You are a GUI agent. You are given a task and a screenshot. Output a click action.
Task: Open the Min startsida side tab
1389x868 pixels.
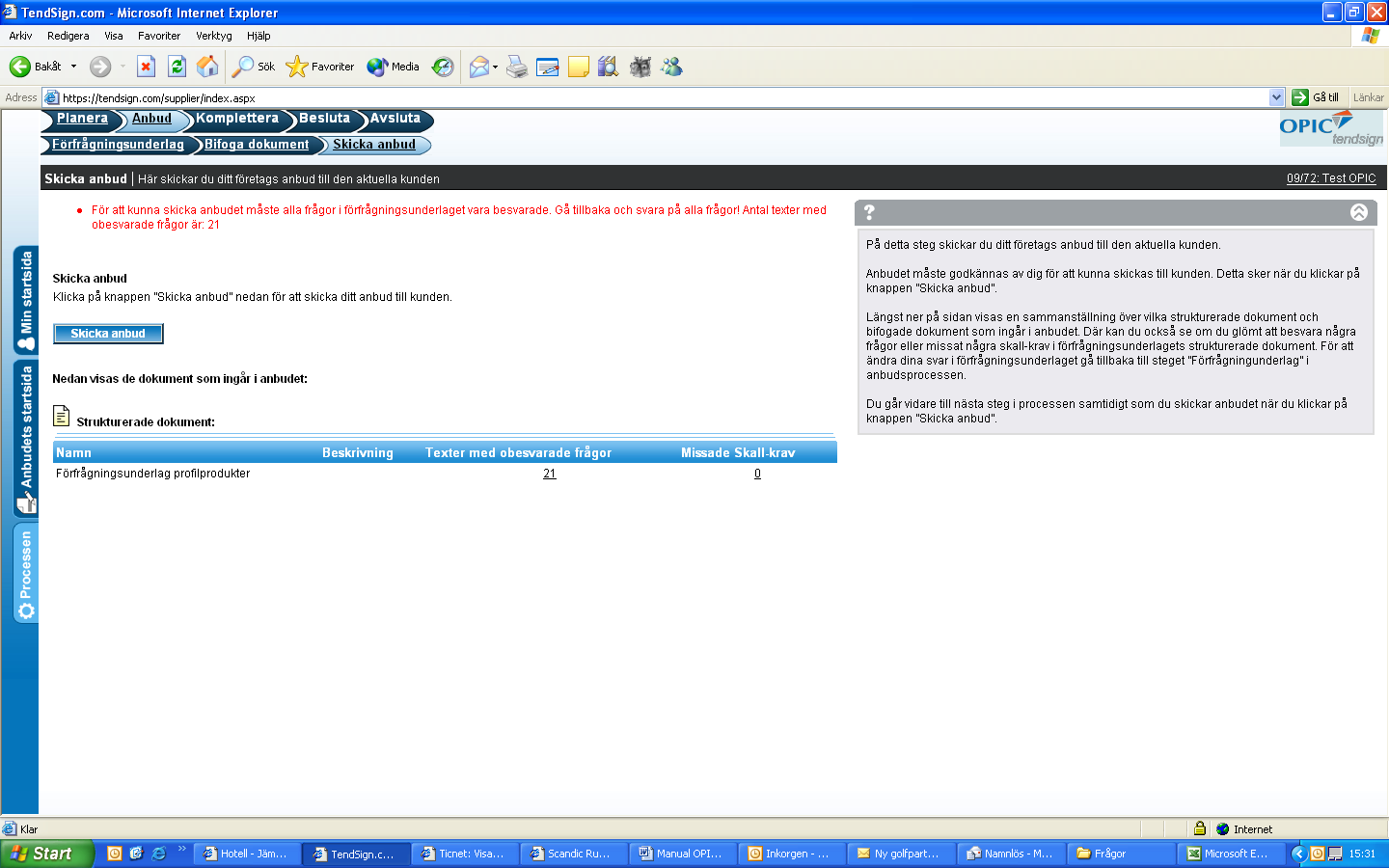(26, 301)
